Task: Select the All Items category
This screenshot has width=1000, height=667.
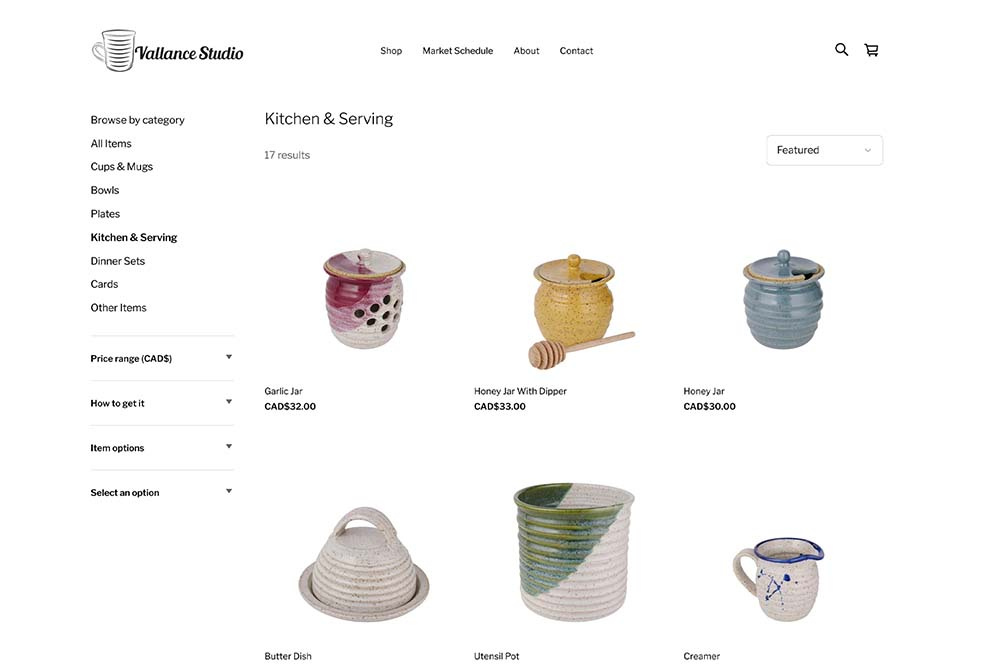Action: 111,143
